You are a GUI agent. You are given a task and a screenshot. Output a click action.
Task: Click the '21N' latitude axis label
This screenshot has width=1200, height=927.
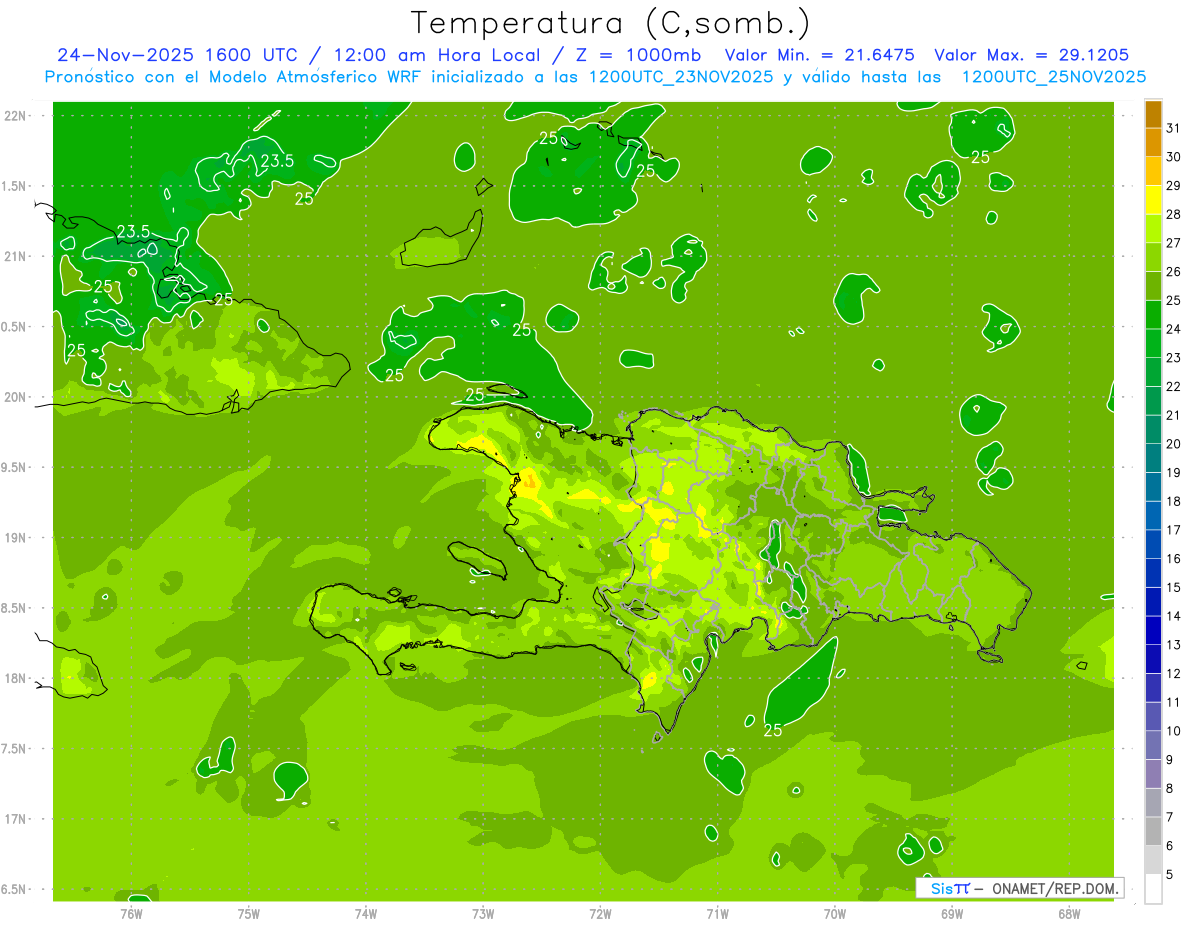coord(17,257)
